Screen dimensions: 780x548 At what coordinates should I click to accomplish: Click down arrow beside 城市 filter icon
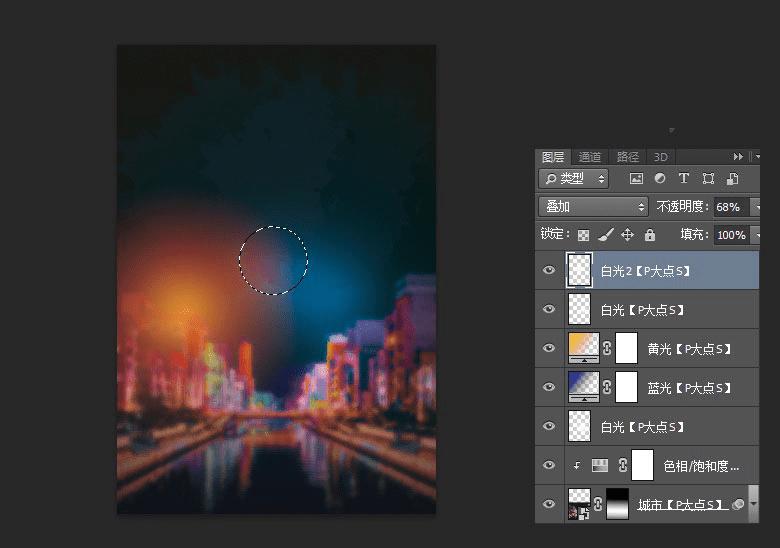(x=753, y=504)
